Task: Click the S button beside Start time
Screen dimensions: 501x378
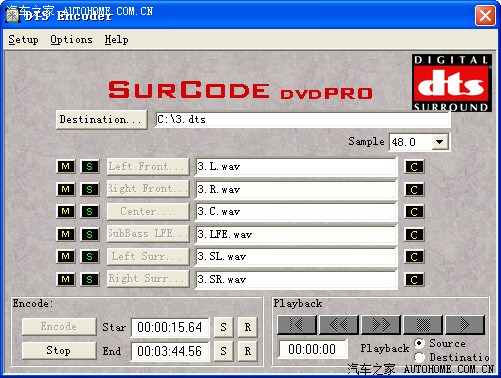Action: click(x=223, y=327)
